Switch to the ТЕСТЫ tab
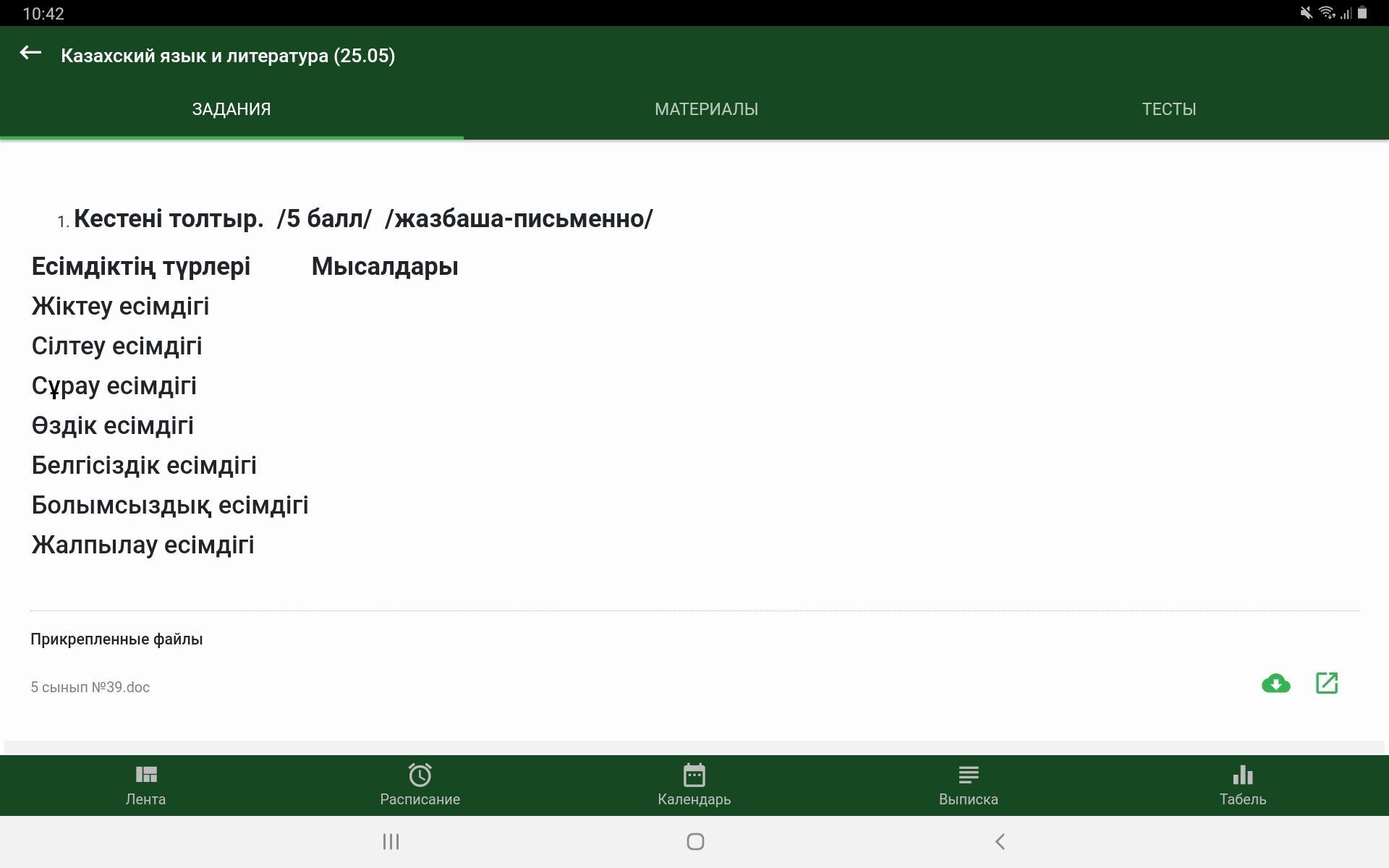 tap(1168, 109)
